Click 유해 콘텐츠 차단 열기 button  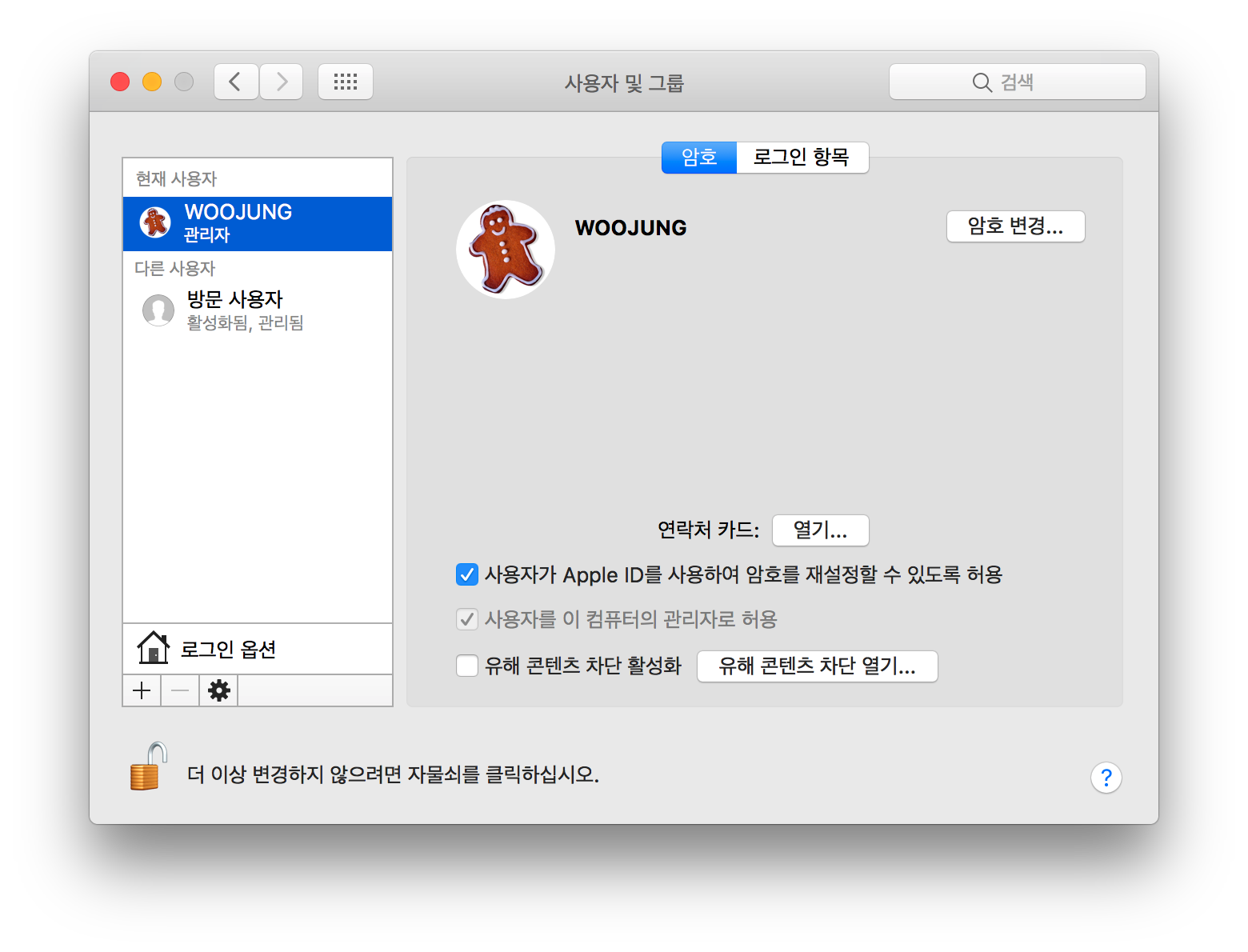click(817, 666)
